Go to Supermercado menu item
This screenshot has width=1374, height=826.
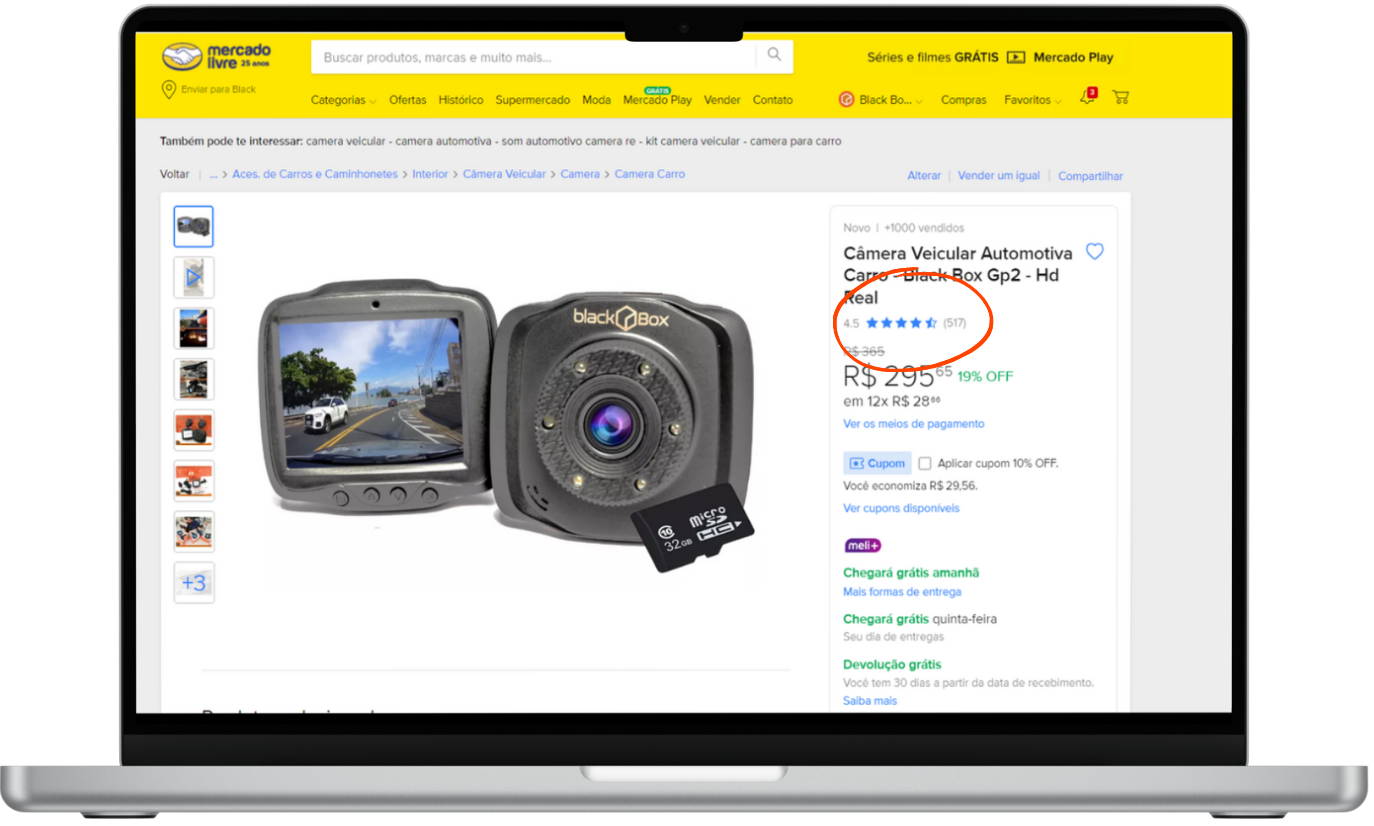tap(533, 100)
